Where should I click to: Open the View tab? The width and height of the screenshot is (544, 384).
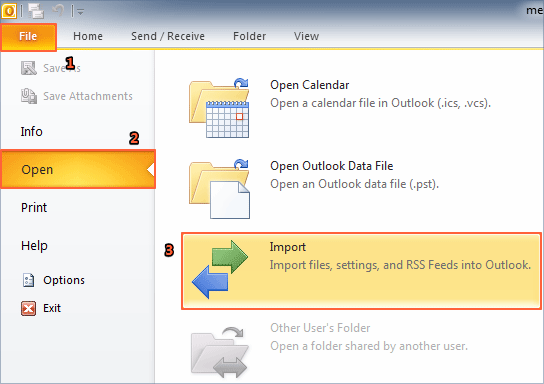pos(306,36)
